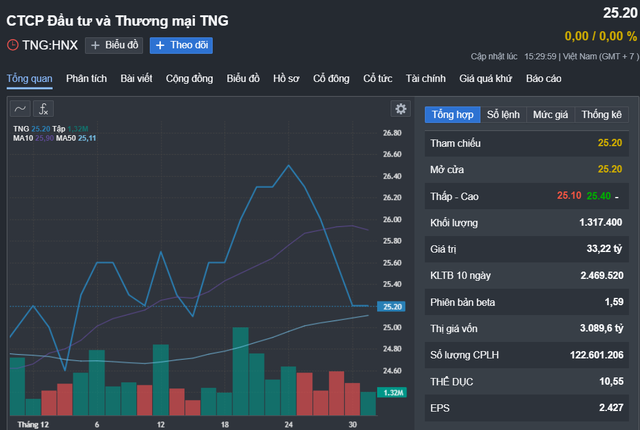640x430 pixels.
Task: Open chart settings gear icon
Action: (x=401, y=109)
